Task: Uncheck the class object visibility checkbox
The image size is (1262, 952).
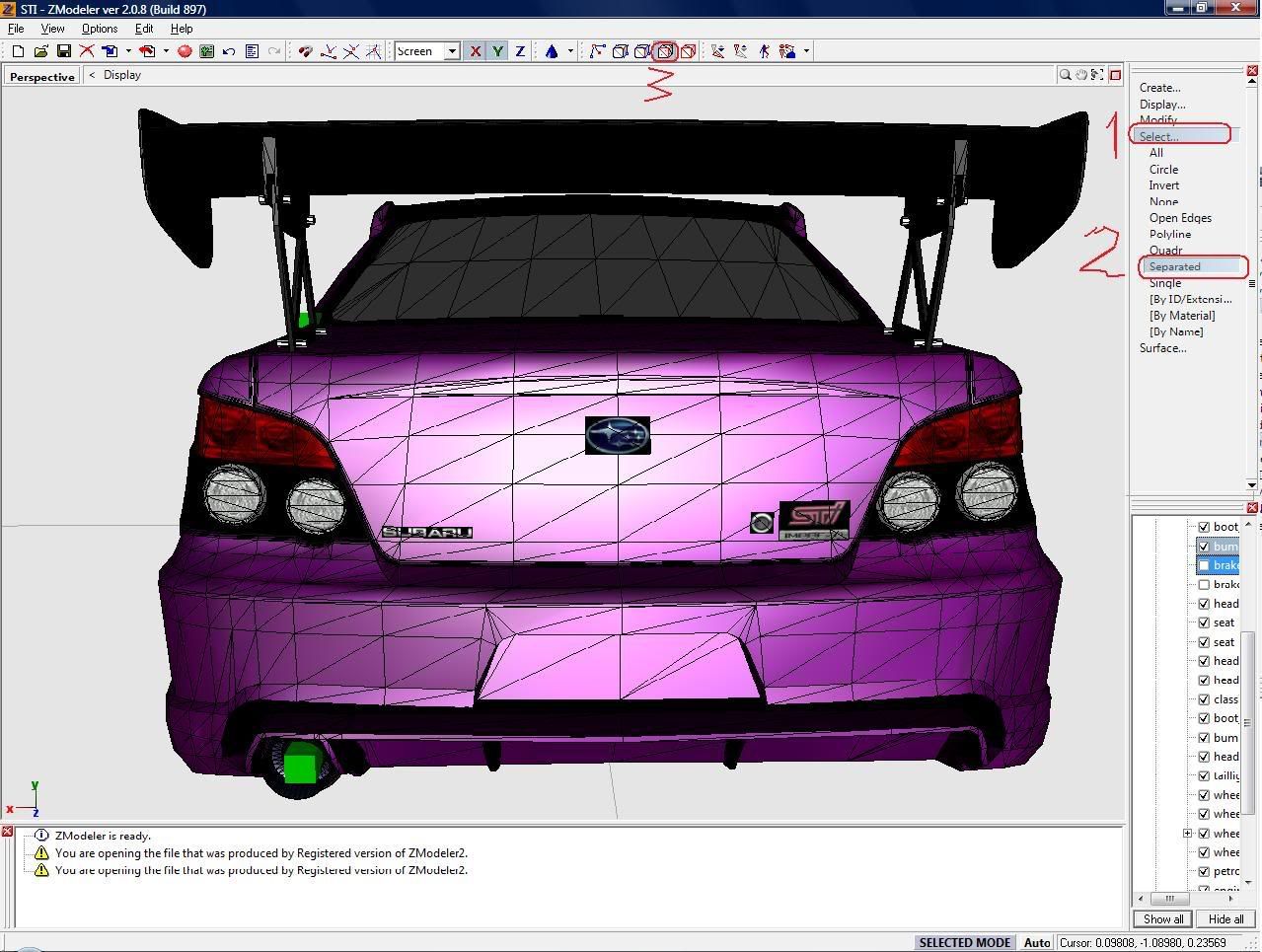Action: [x=1204, y=699]
